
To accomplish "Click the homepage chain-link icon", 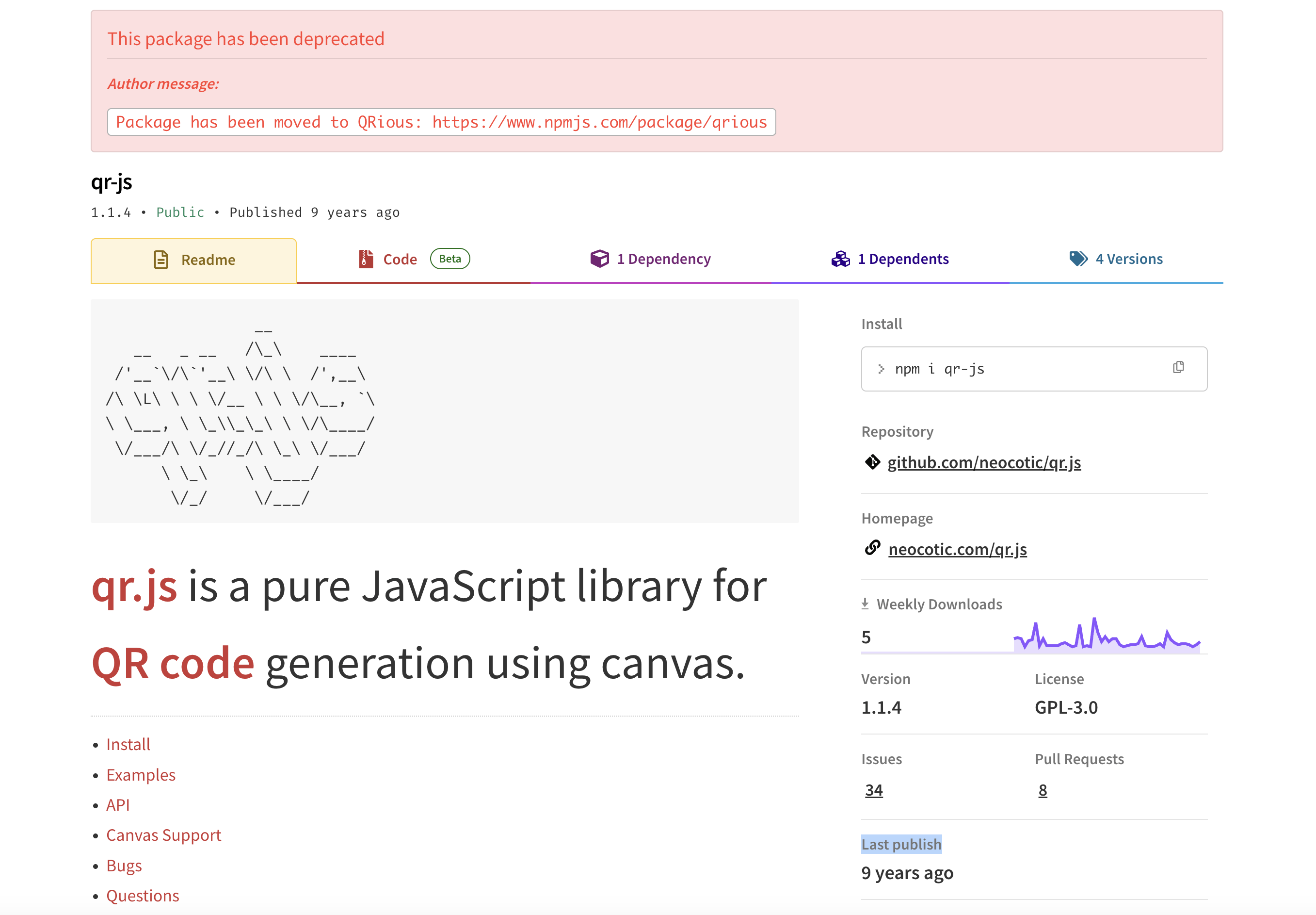I will pos(872,548).
